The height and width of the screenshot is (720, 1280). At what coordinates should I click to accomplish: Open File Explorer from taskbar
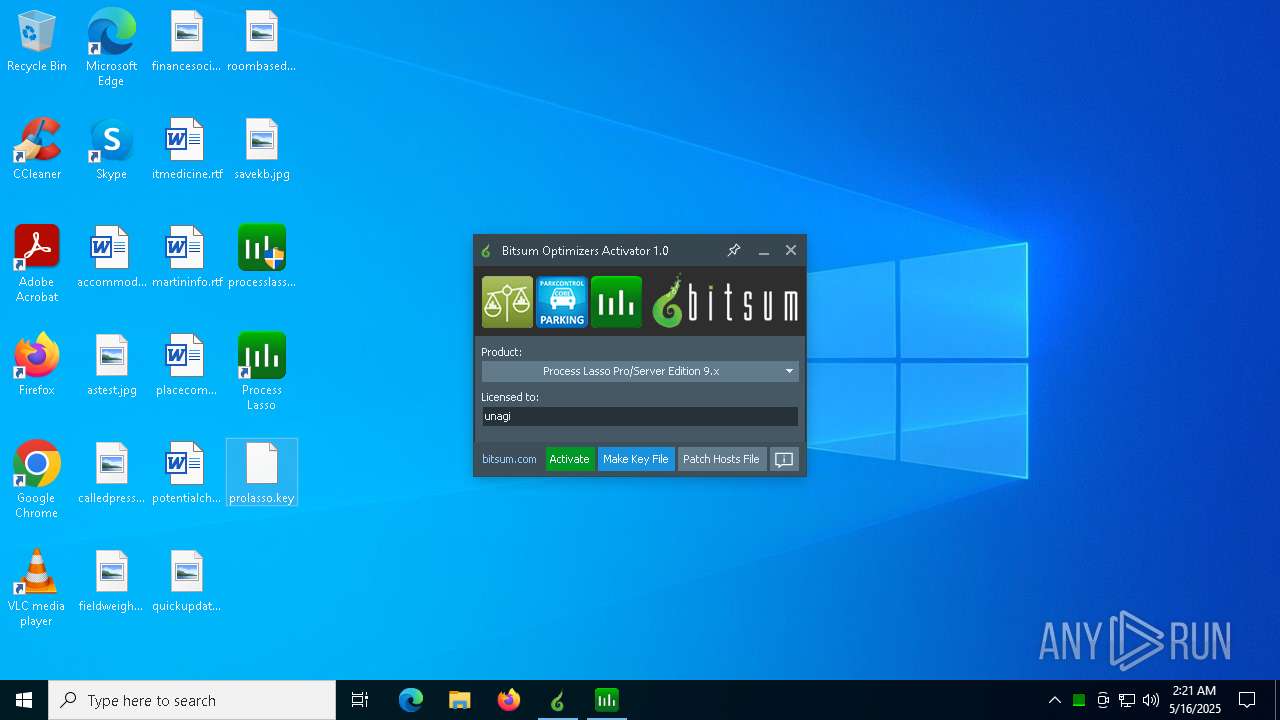[460, 700]
